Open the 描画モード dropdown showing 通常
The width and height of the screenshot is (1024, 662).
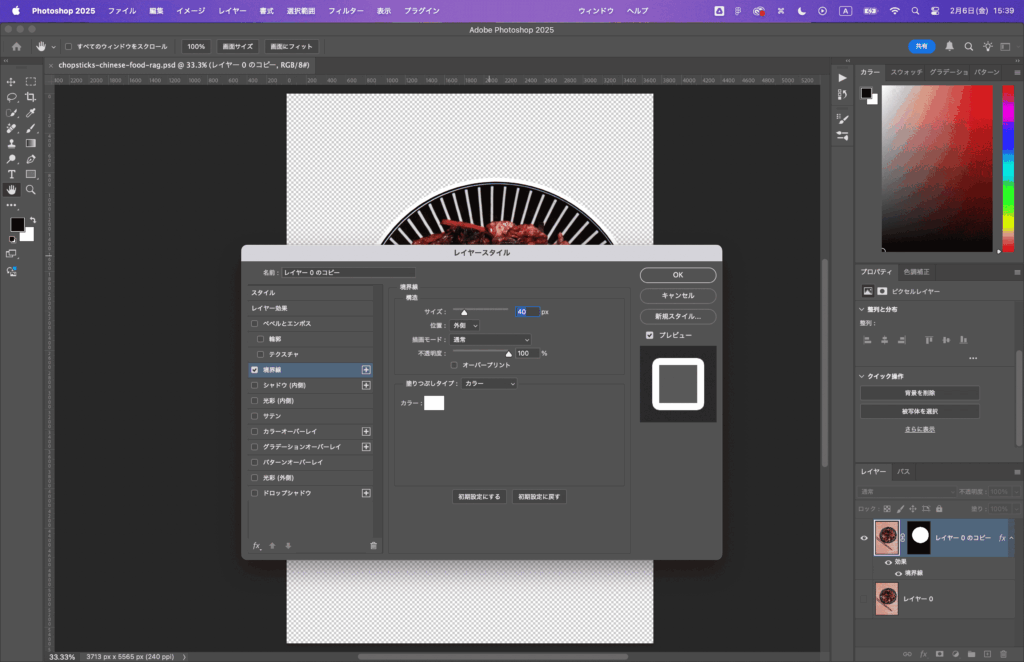(x=490, y=339)
